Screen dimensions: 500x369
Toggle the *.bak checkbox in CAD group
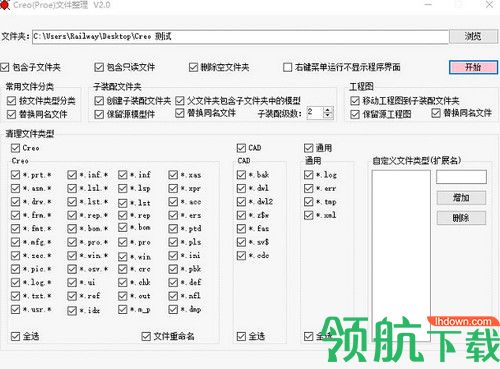(241, 175)
